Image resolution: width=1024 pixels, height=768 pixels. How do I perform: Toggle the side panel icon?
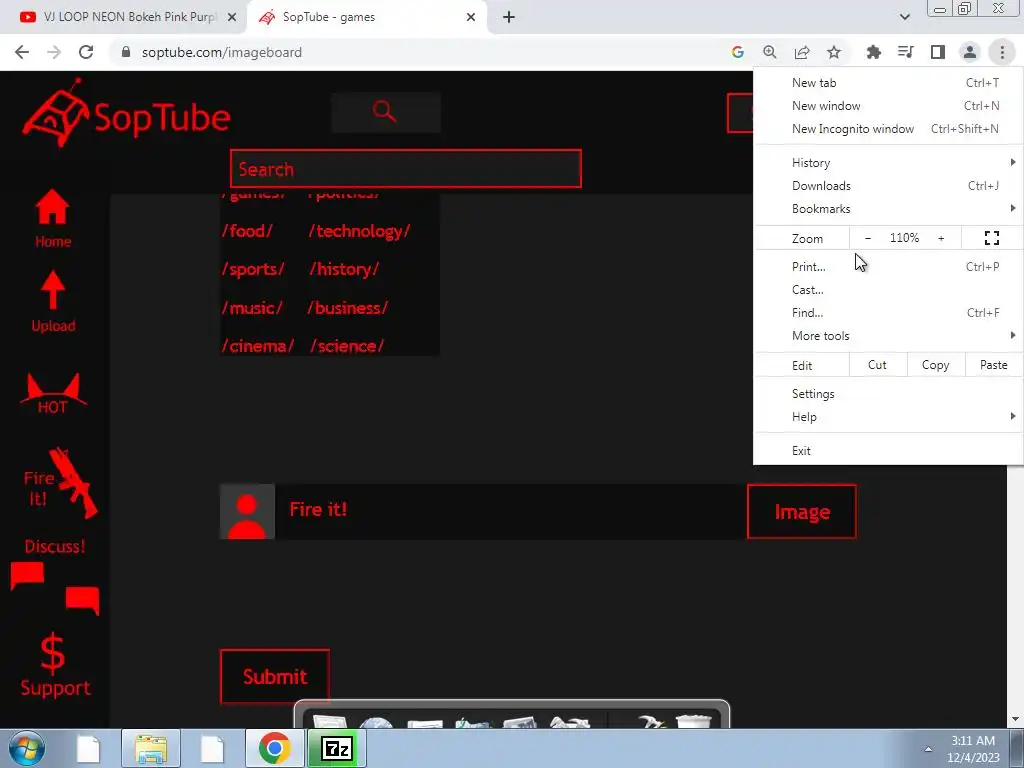coord(938,52)
